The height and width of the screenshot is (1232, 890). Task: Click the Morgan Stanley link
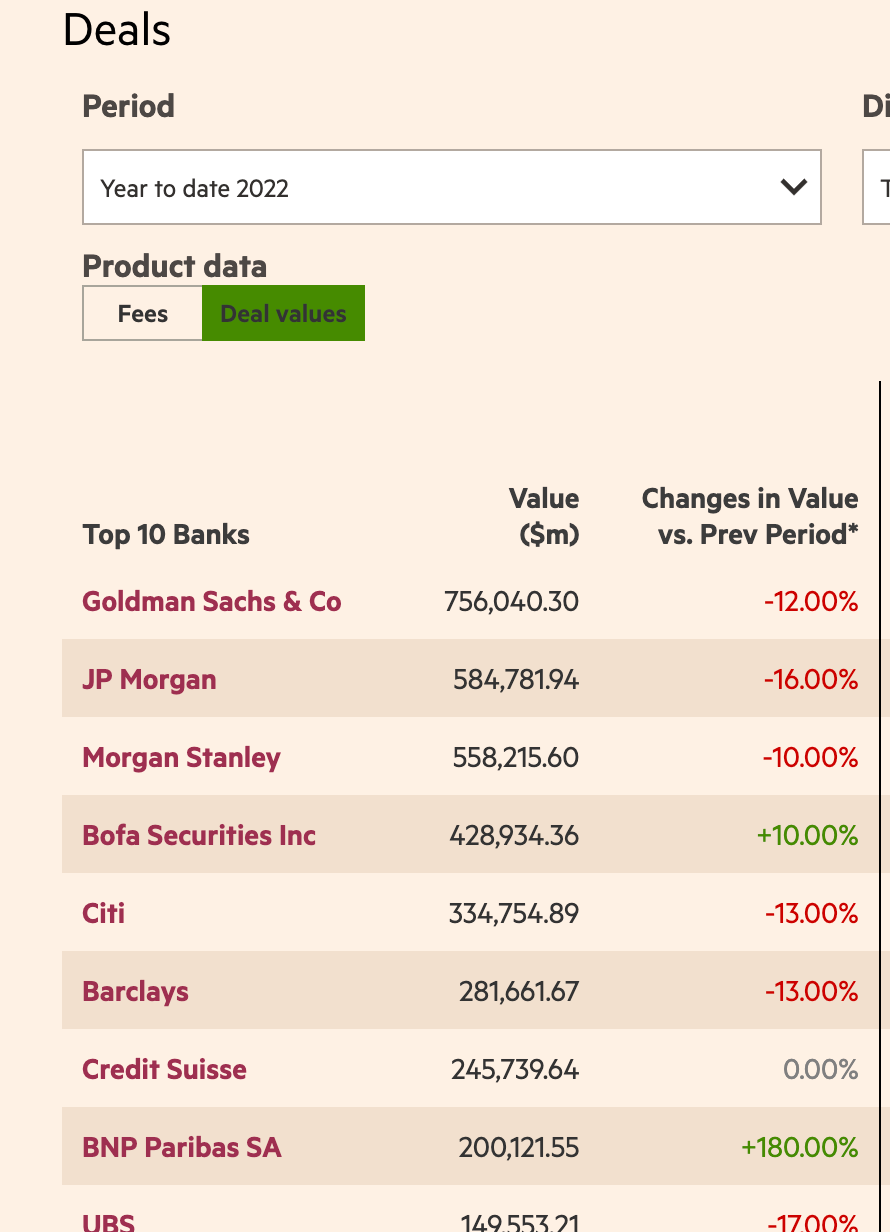click(181, 758)
